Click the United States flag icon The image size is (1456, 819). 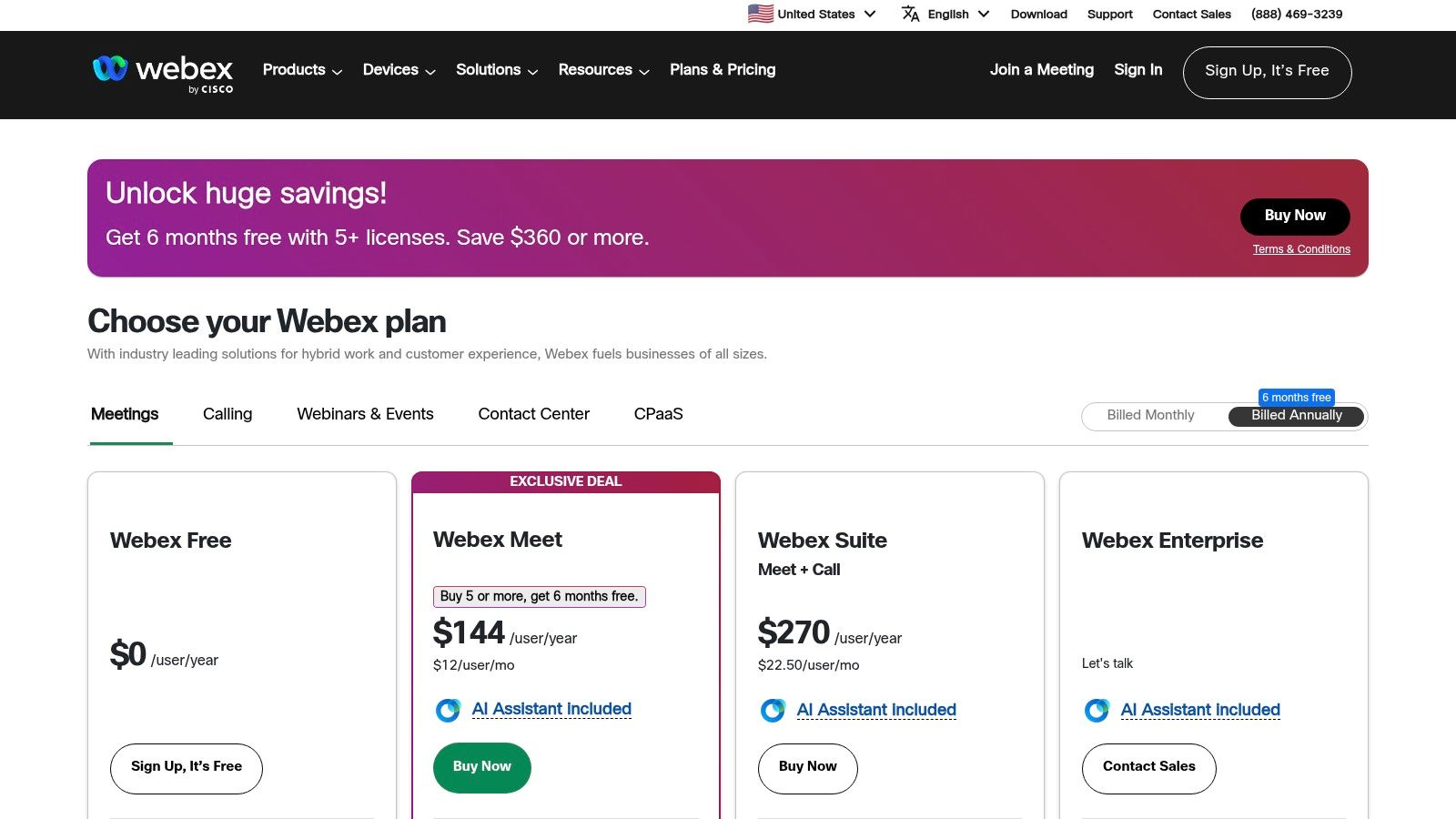tap(761, 14)
